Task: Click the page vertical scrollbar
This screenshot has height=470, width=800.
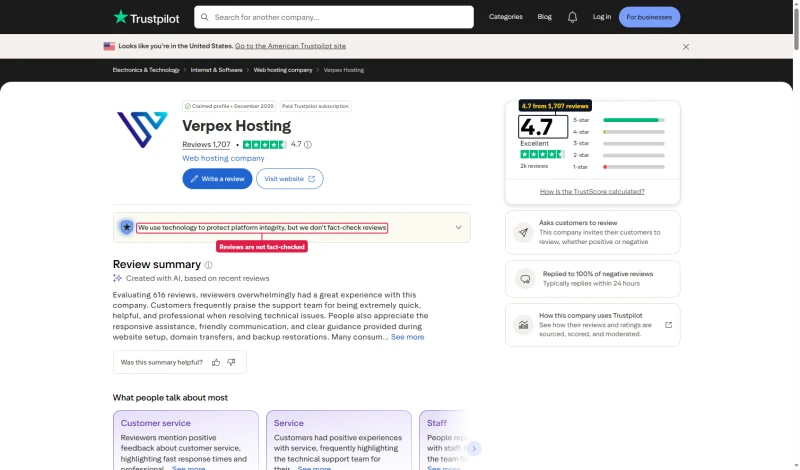Action: 796,30
